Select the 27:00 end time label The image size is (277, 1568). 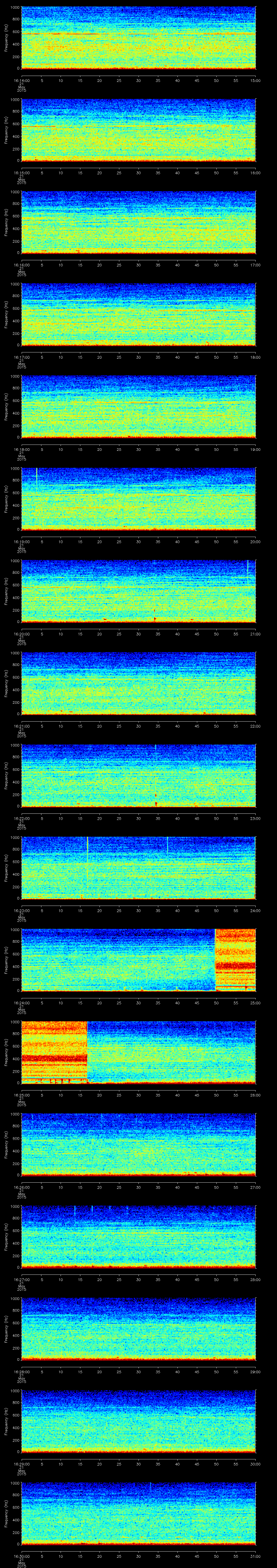coord(255,1187)
